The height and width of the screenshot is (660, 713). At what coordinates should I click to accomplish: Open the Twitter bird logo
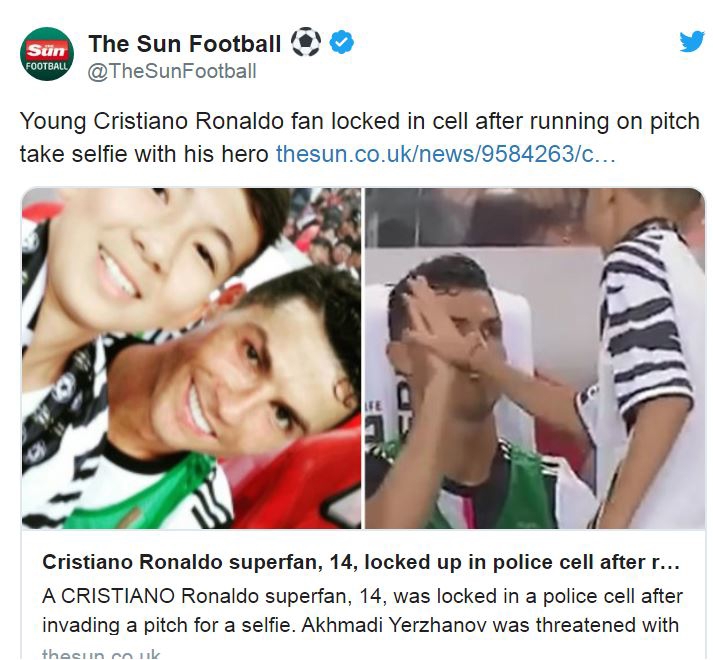click(692, 42)
